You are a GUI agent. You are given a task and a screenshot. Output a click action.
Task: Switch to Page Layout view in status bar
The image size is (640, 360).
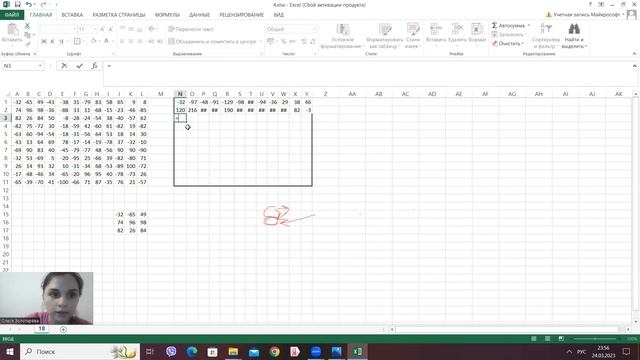click(547, 339)
